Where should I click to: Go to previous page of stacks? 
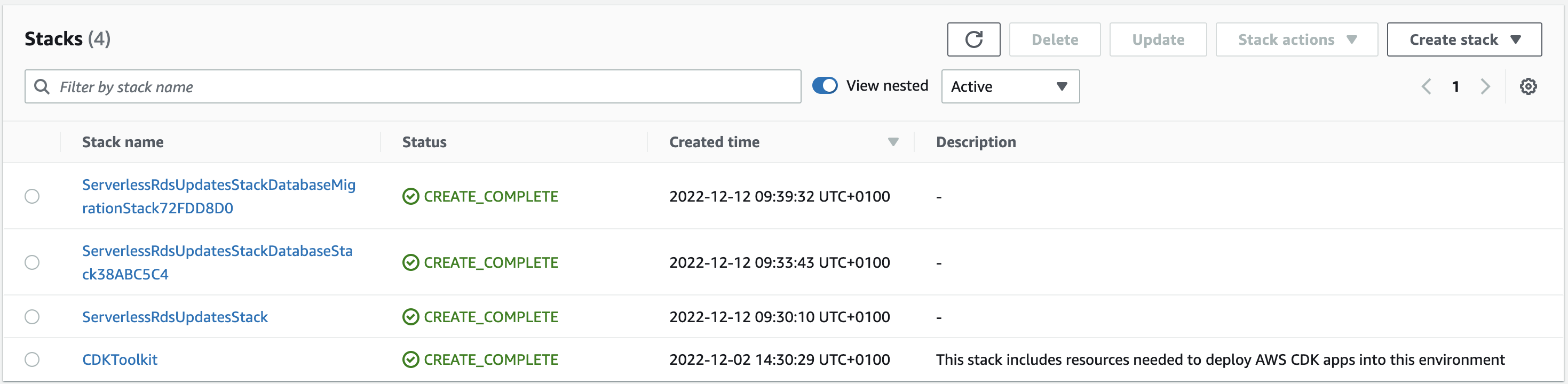coord(1426,86)
